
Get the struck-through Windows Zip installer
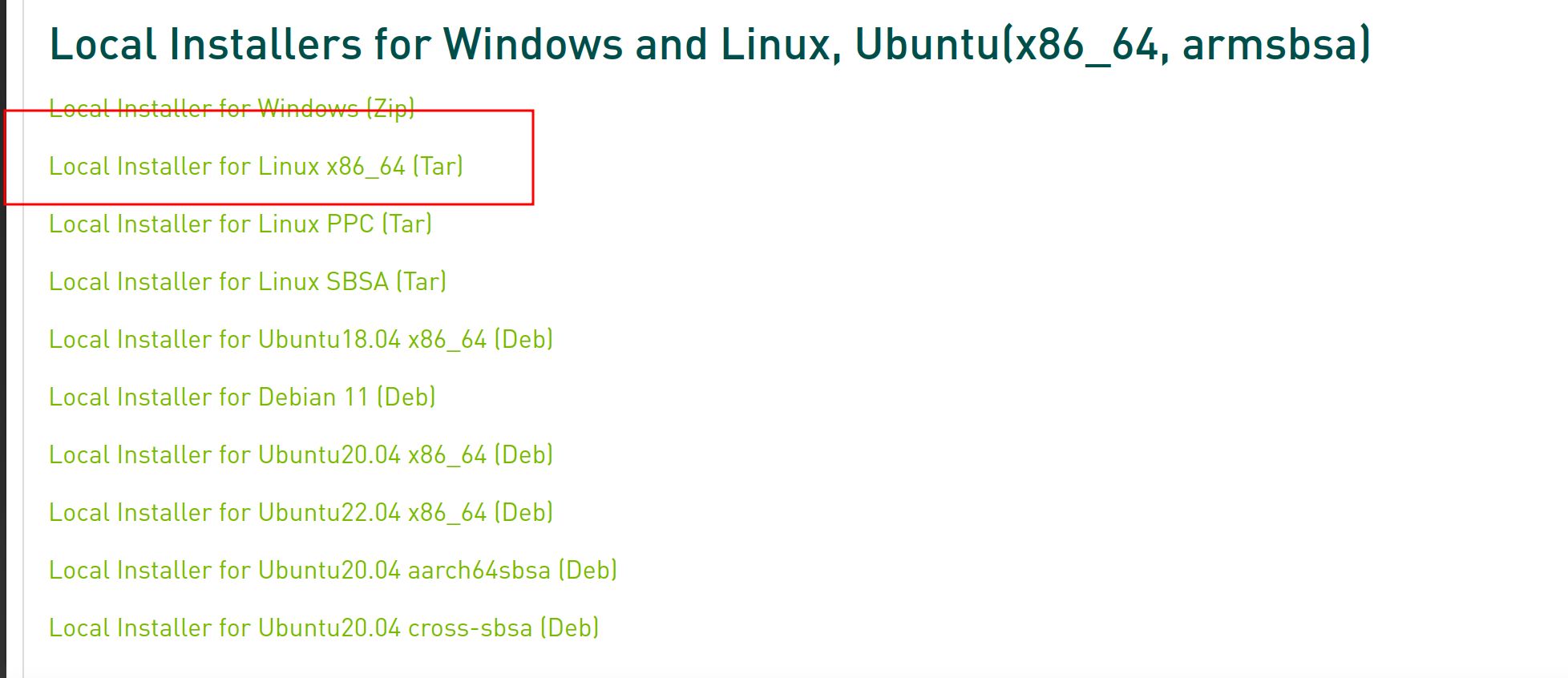pos(232,108)
